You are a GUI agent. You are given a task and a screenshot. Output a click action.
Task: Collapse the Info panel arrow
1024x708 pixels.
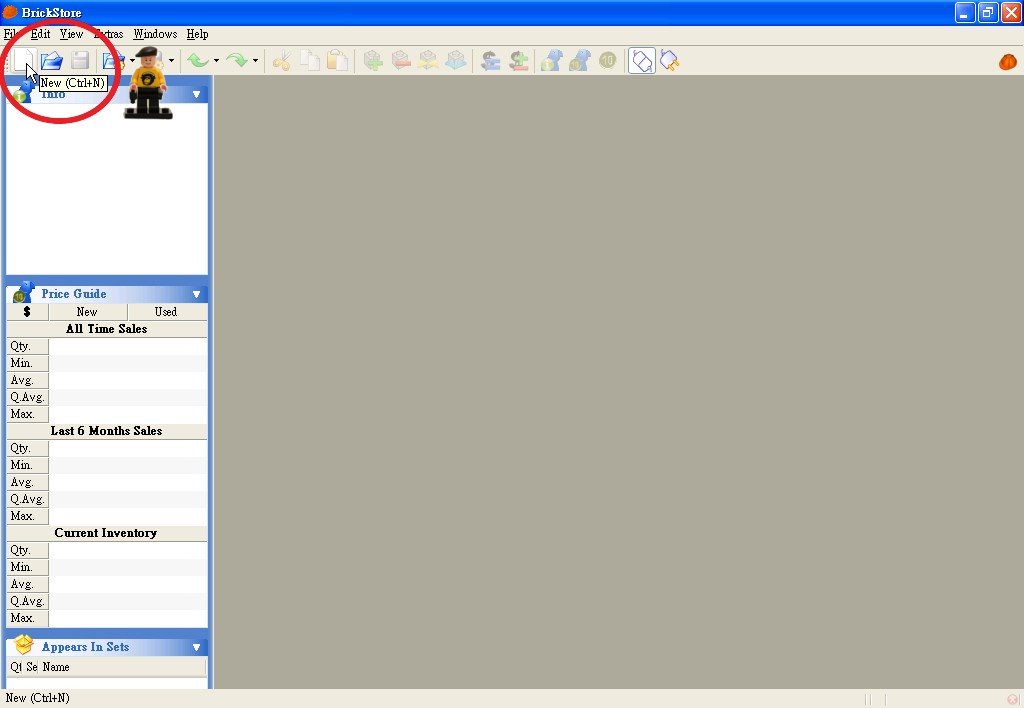point(196,95)
